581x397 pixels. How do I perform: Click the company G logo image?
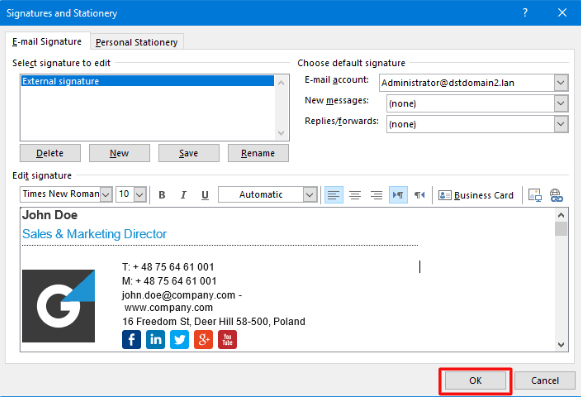[x=59, y=306]
